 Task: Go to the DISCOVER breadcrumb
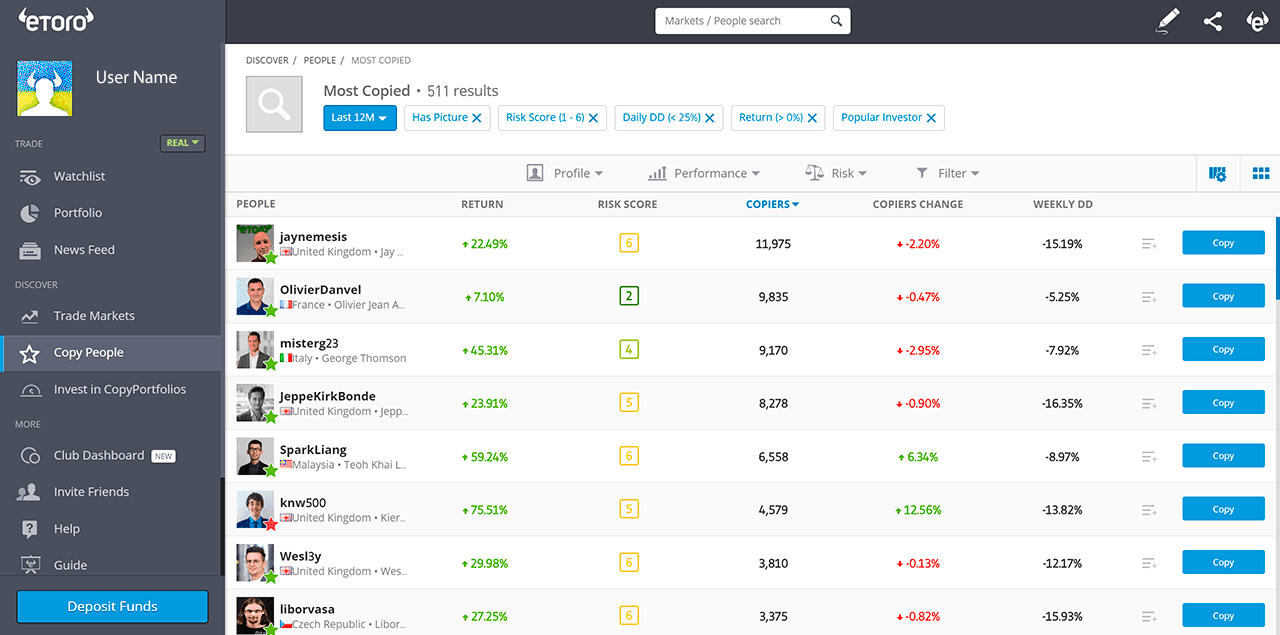[x=267, y=60]
